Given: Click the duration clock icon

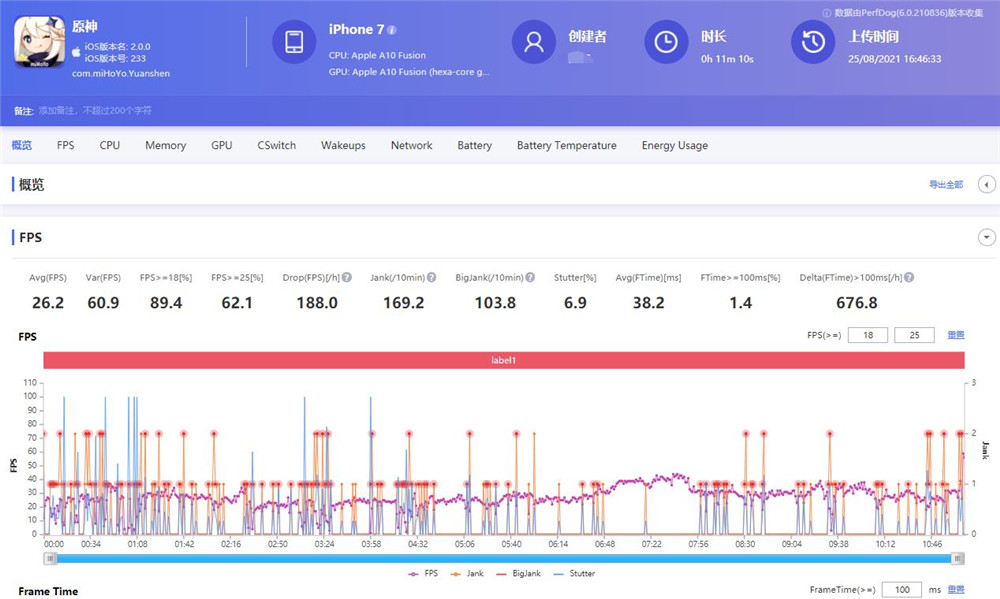Looking at the screenshot, I should [x=665, y=42].
